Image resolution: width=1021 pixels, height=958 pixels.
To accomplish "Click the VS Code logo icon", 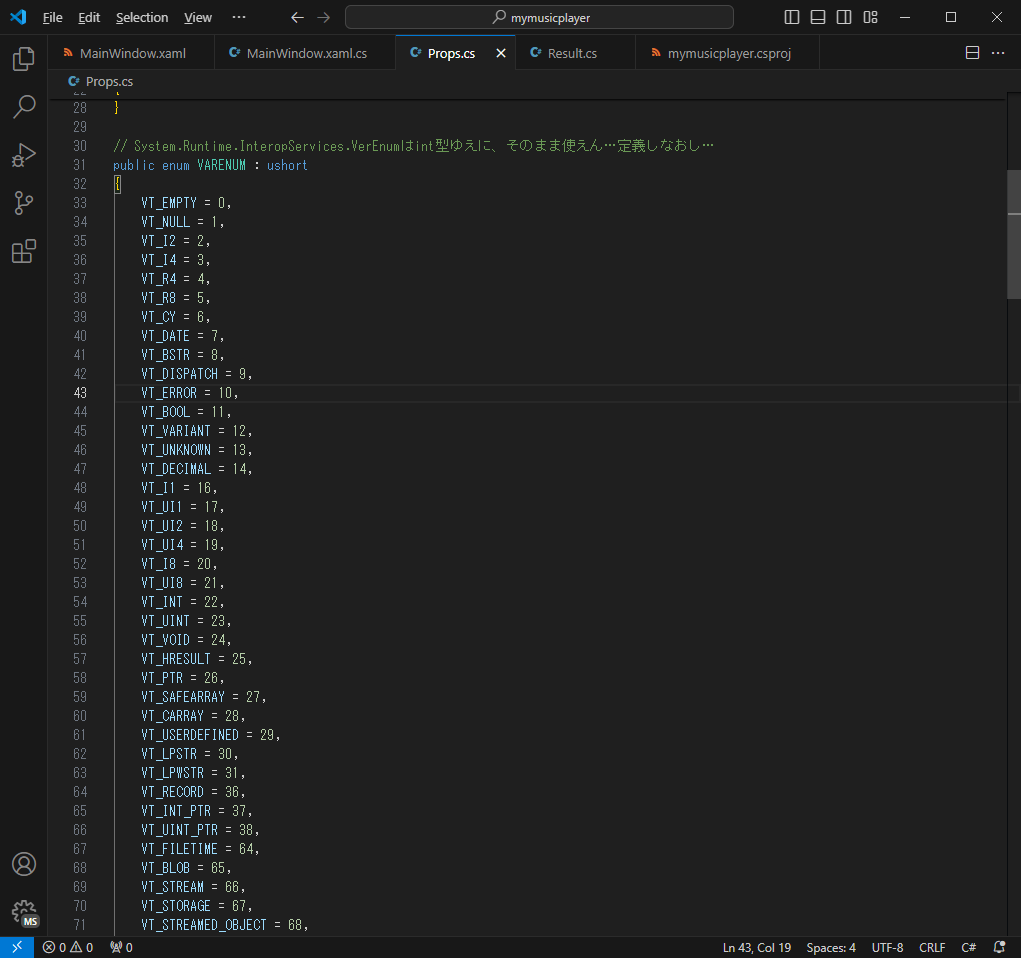I will (x=18, y=17).
